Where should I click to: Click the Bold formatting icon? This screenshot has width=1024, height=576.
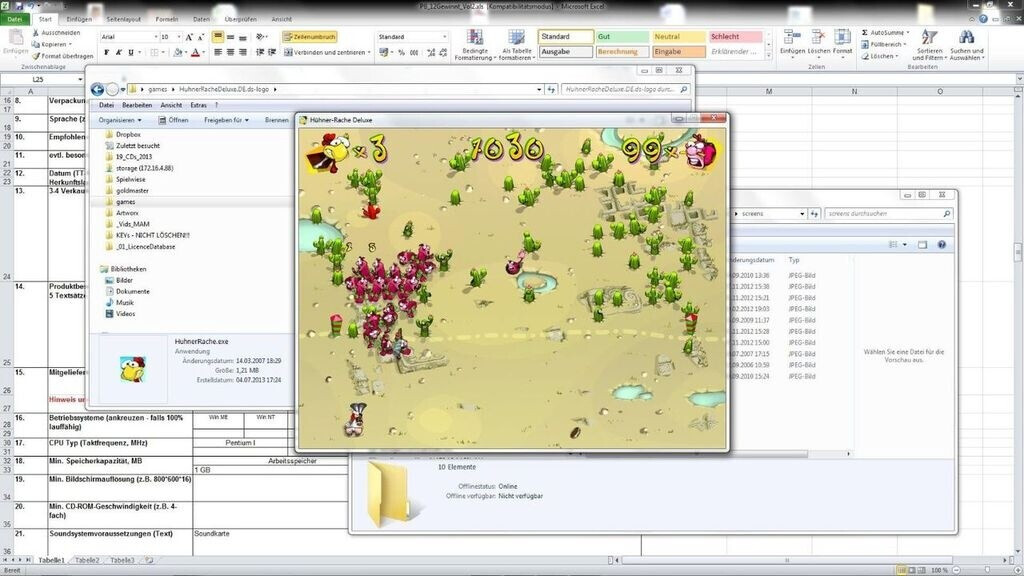(105, 52)
